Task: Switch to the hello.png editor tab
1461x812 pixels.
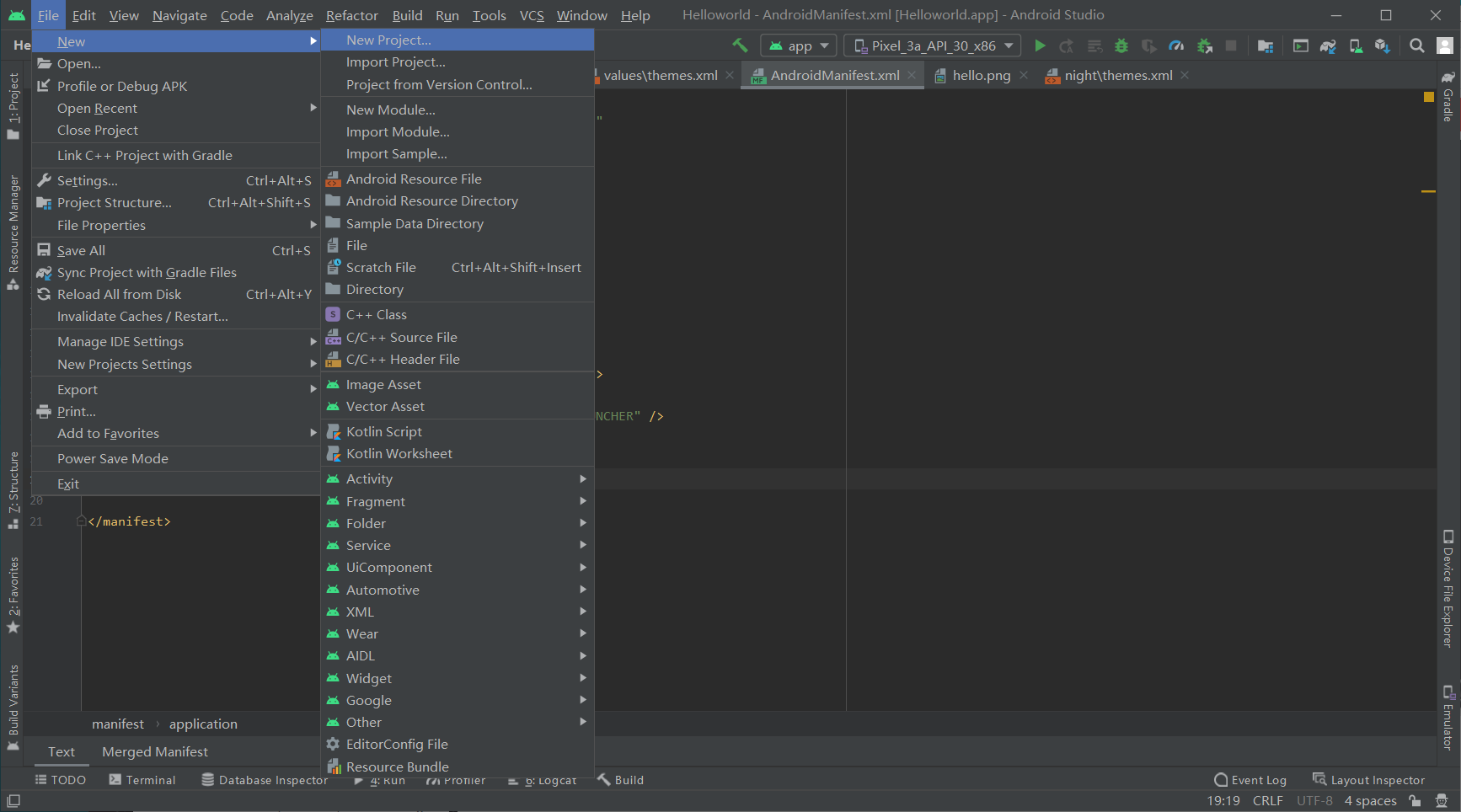Action: pyautogui.click(x=980, y=75)
